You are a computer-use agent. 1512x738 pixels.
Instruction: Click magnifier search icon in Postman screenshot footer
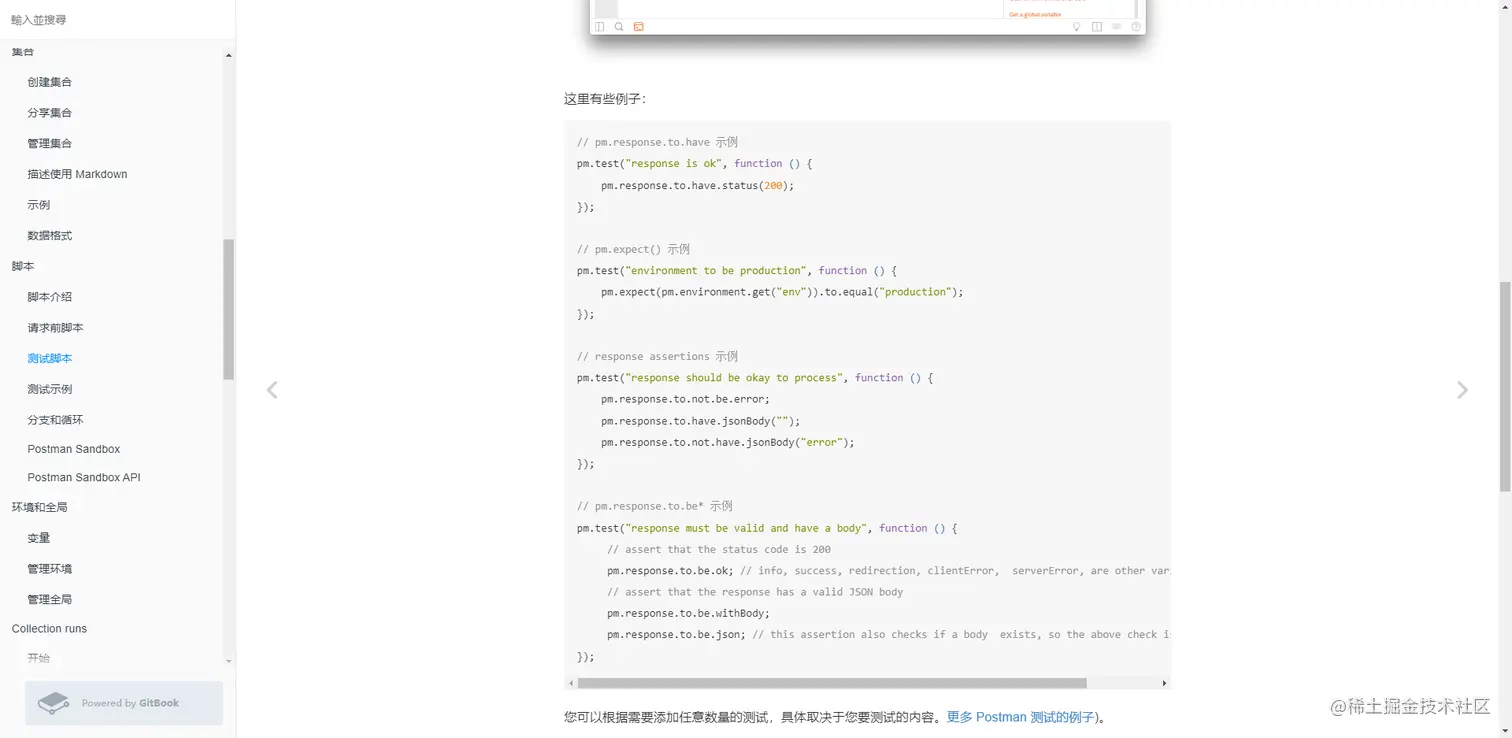pyautogui.click(x=619, y=27)
